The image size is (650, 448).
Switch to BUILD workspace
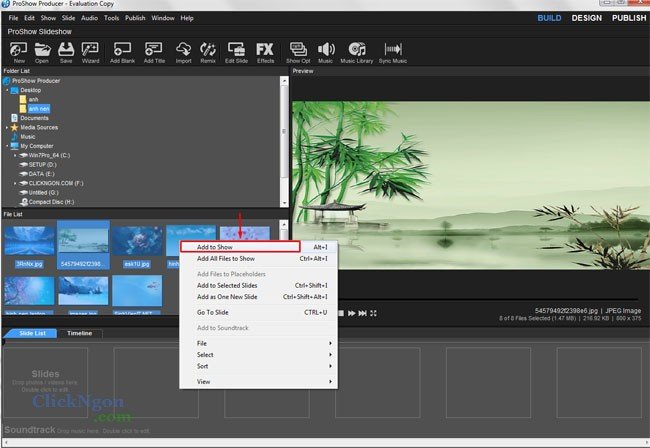tap(549, 18)
